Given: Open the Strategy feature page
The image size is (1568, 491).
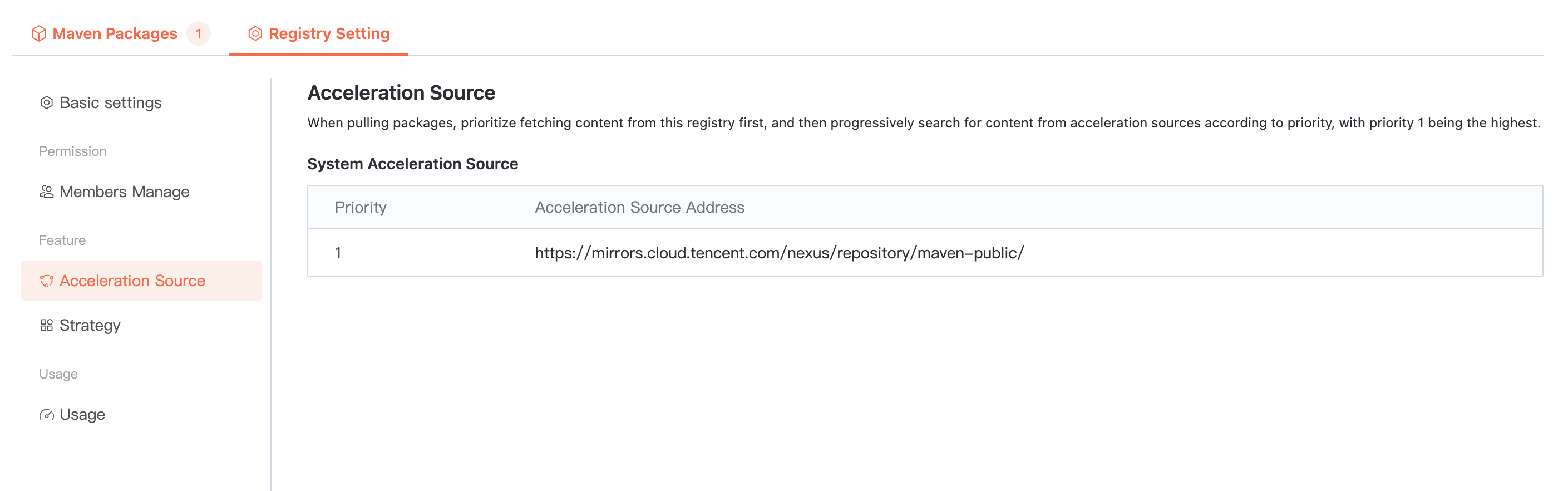Looking at the screenshot, I should coord(90,325).
